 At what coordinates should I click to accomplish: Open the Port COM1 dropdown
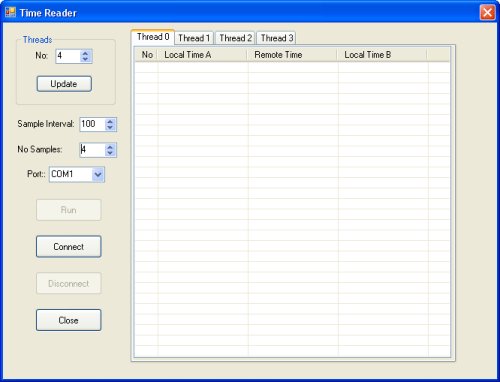coord(98,174)
